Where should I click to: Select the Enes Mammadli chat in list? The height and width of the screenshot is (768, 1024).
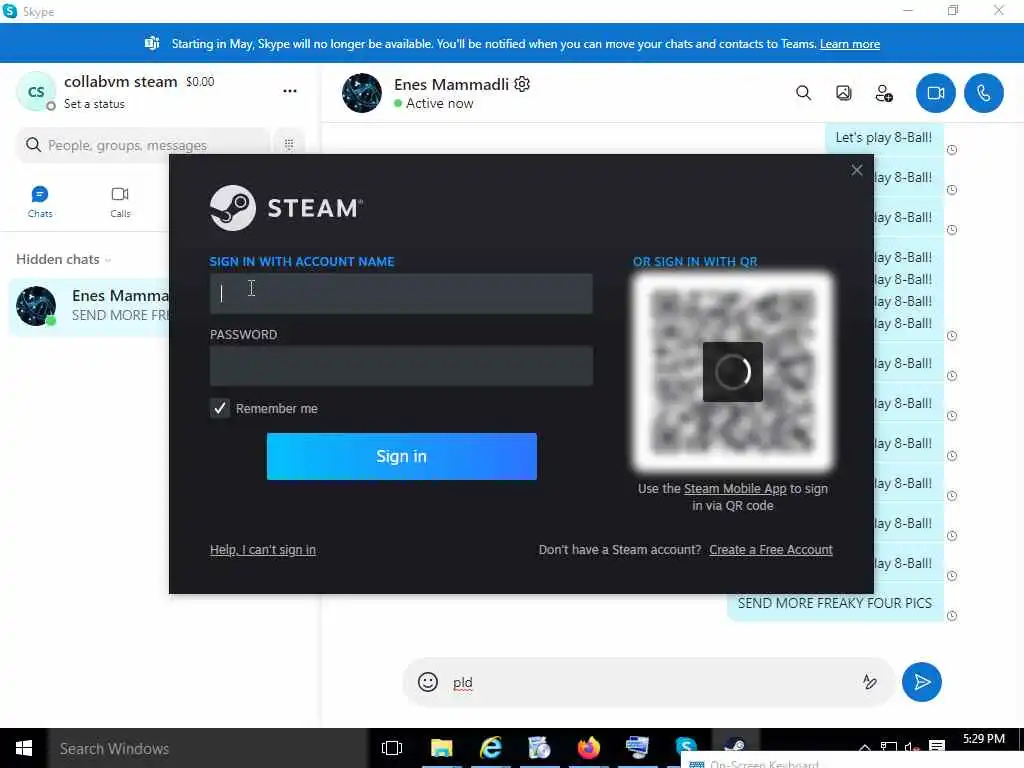click(89, 306)
